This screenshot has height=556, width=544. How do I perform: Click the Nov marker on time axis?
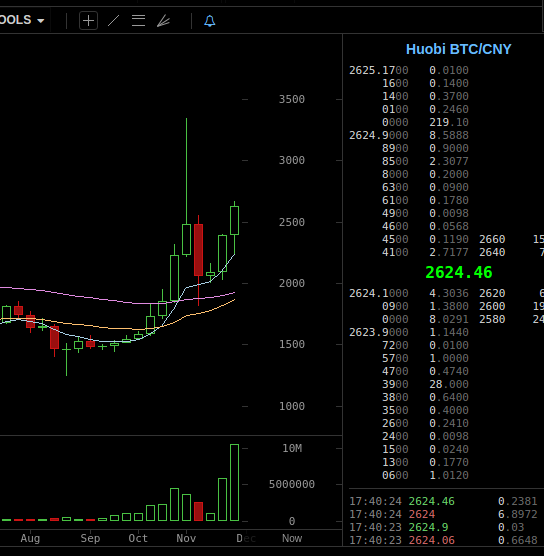point(186,538)
